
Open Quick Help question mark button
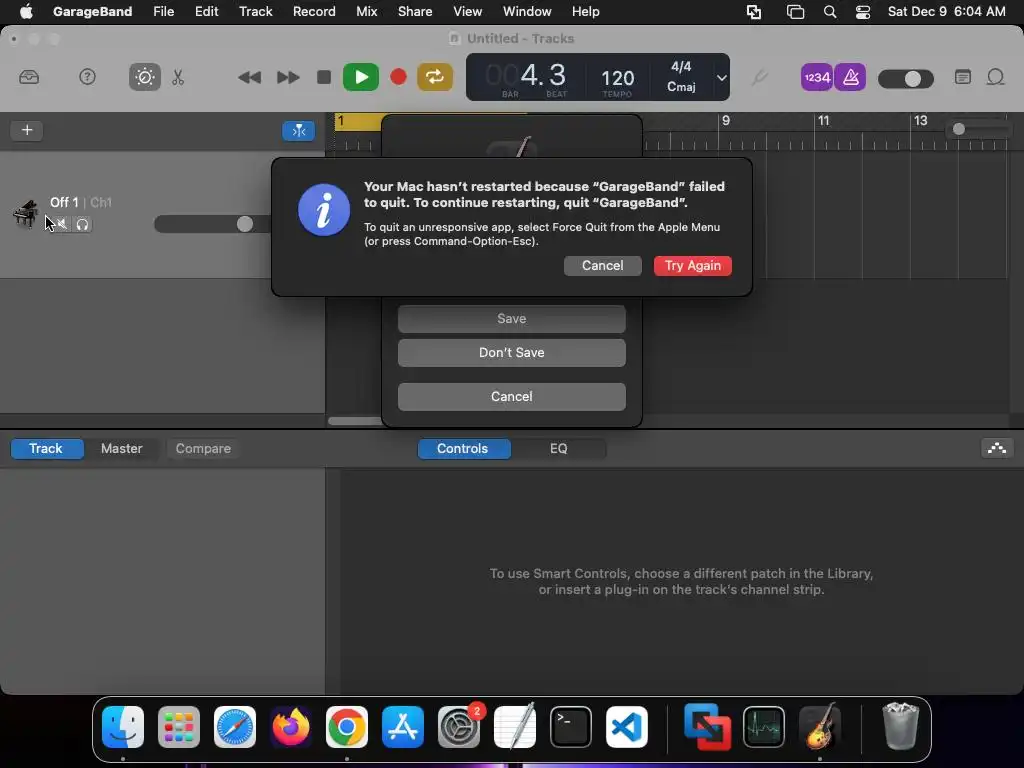tap(87, 77)
